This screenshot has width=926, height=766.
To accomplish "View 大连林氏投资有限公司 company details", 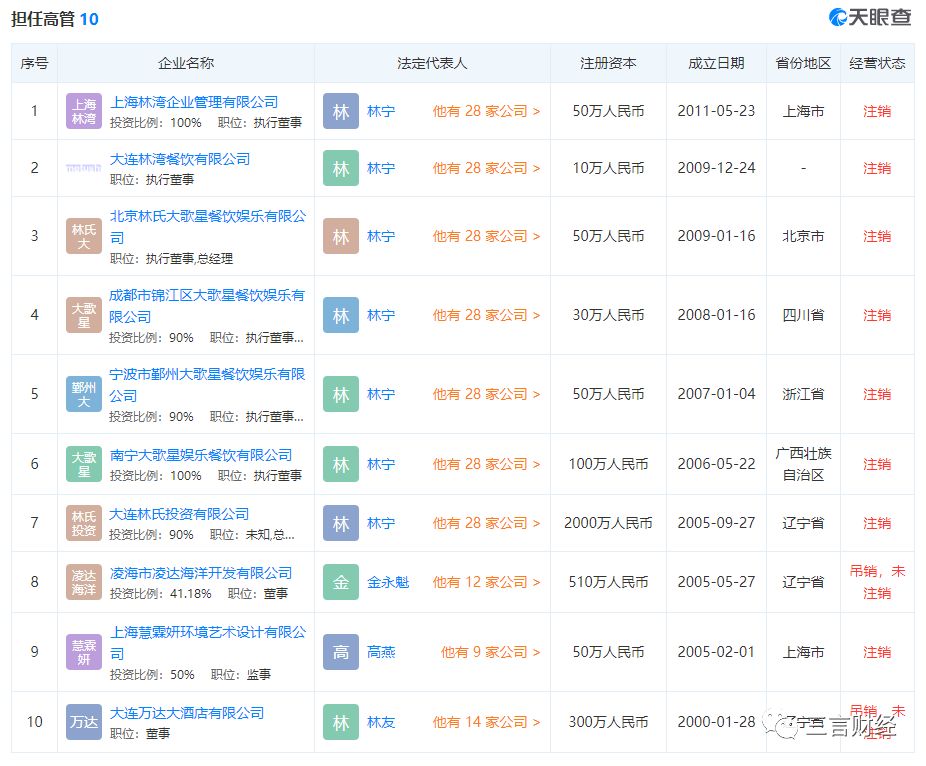I will click(180, 514).
